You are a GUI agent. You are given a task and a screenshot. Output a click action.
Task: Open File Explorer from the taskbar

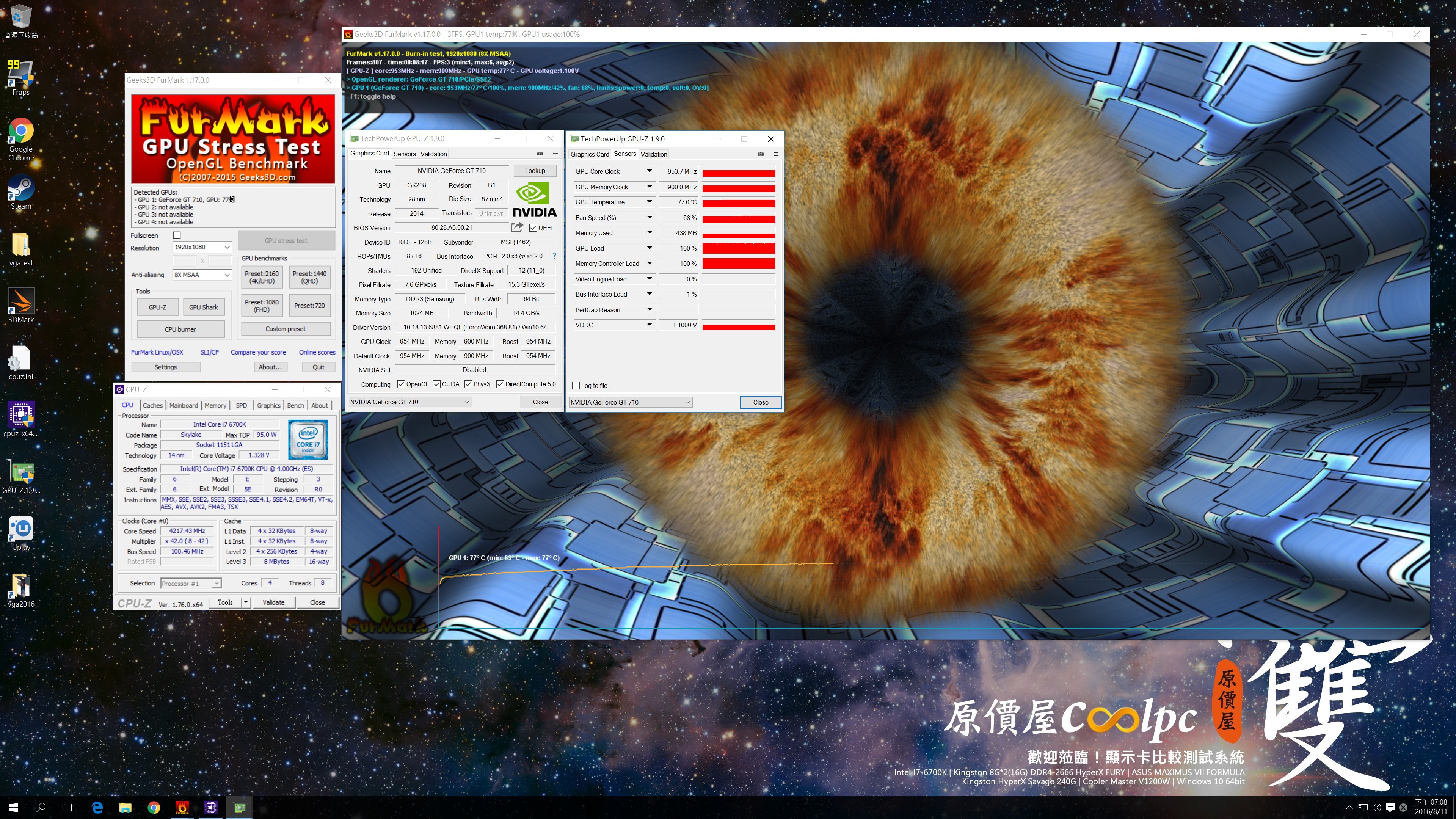[x=126, y=808]
